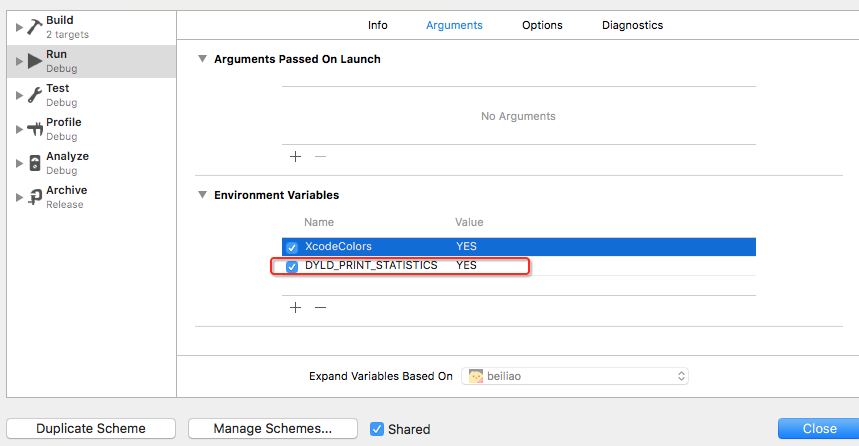Switch to the Info tab
Viewport: 859px width, 446px height.
pyautogui.click(x=378, y=25)
